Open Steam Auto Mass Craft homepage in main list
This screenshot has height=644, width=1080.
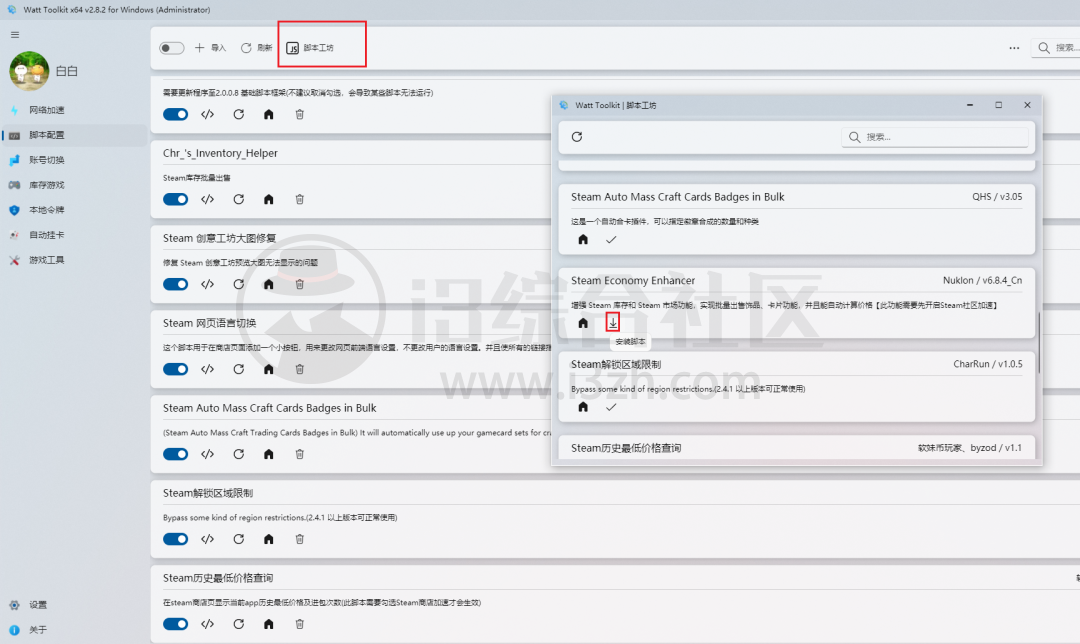click(269, 454)
